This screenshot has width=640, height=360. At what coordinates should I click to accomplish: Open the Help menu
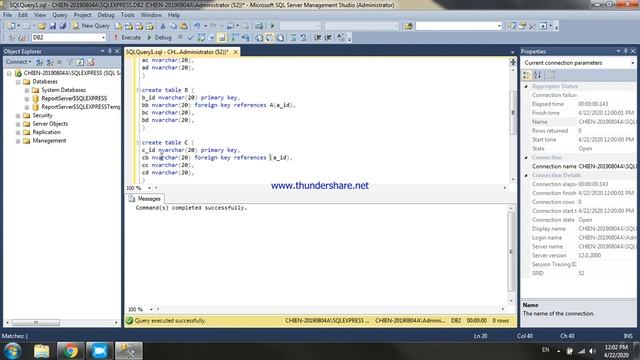tap(174, 15)
